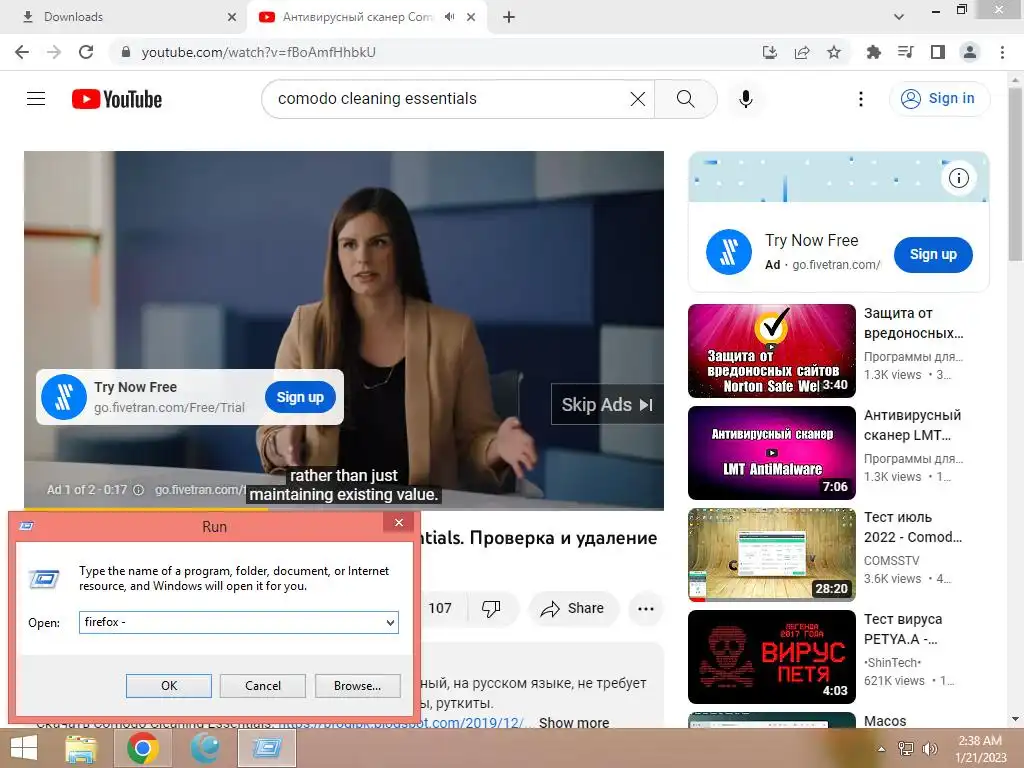Click the go.fivetran.com link in sidebar ad
The width and height of the screenshot is (1024, 768).
[x=836, y=264]
